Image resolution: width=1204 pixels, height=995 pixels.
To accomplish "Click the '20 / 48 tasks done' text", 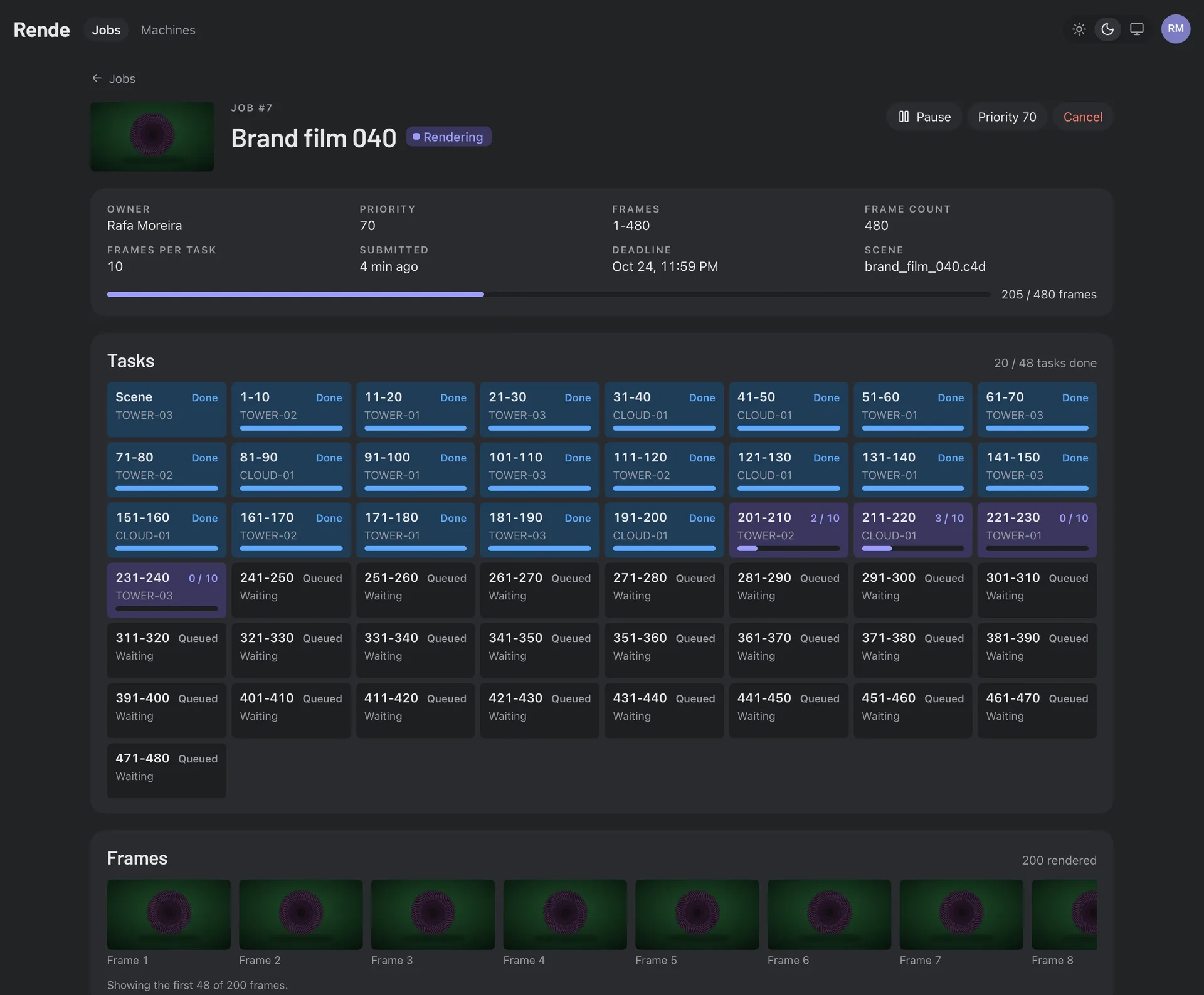I will pyautogui.click(x=1045, y=363).
